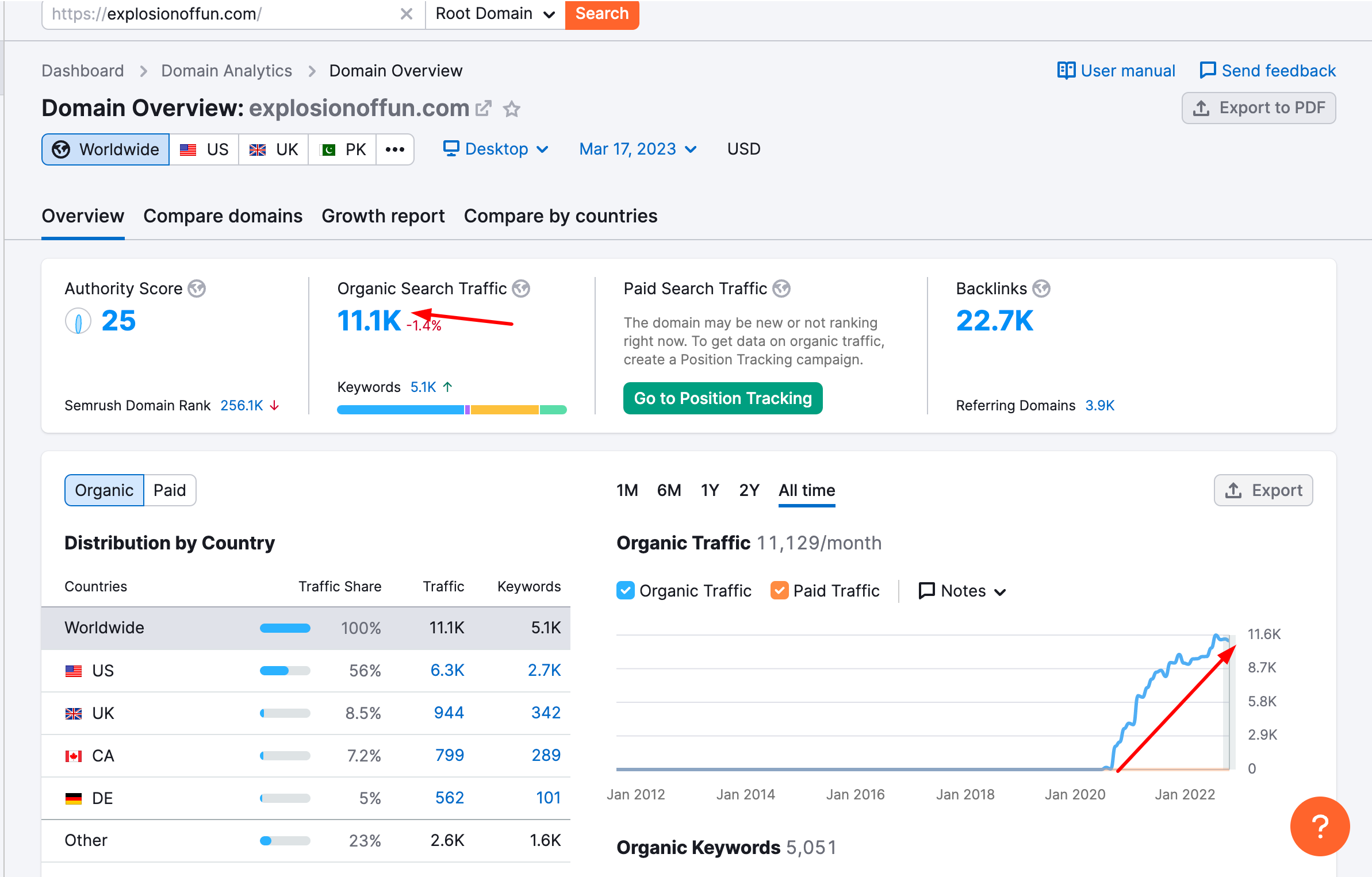Expand the Notes dropdown

963,591
